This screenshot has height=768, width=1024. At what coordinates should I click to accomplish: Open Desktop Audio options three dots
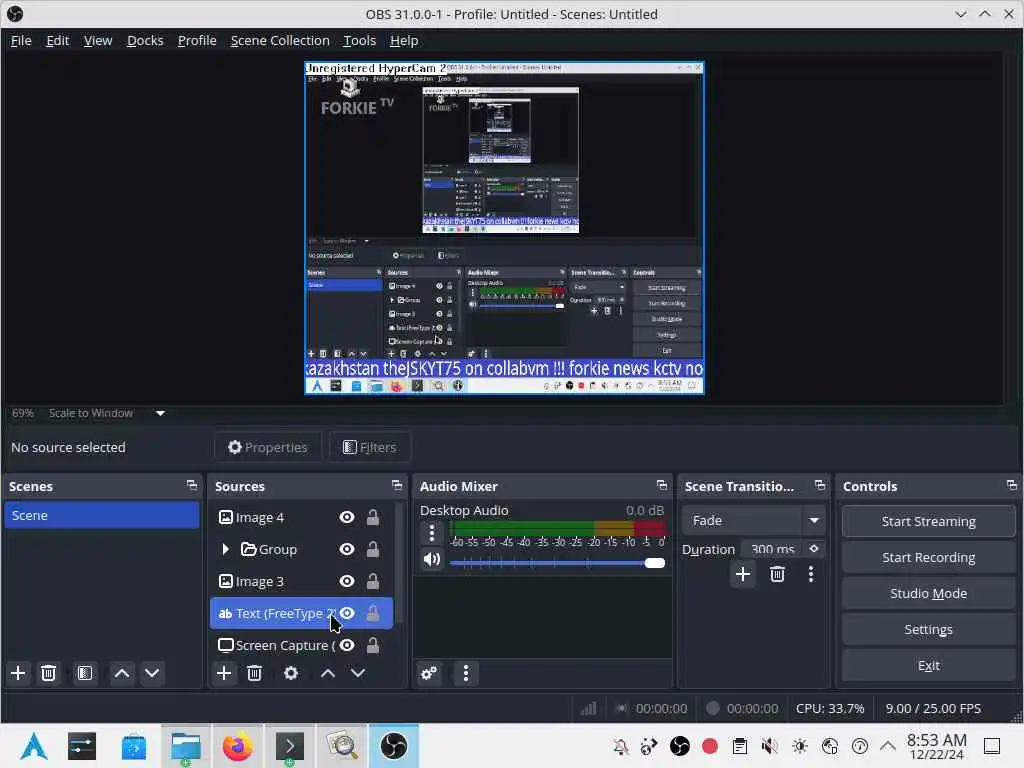pyautogui.click(x=432, y=534)
